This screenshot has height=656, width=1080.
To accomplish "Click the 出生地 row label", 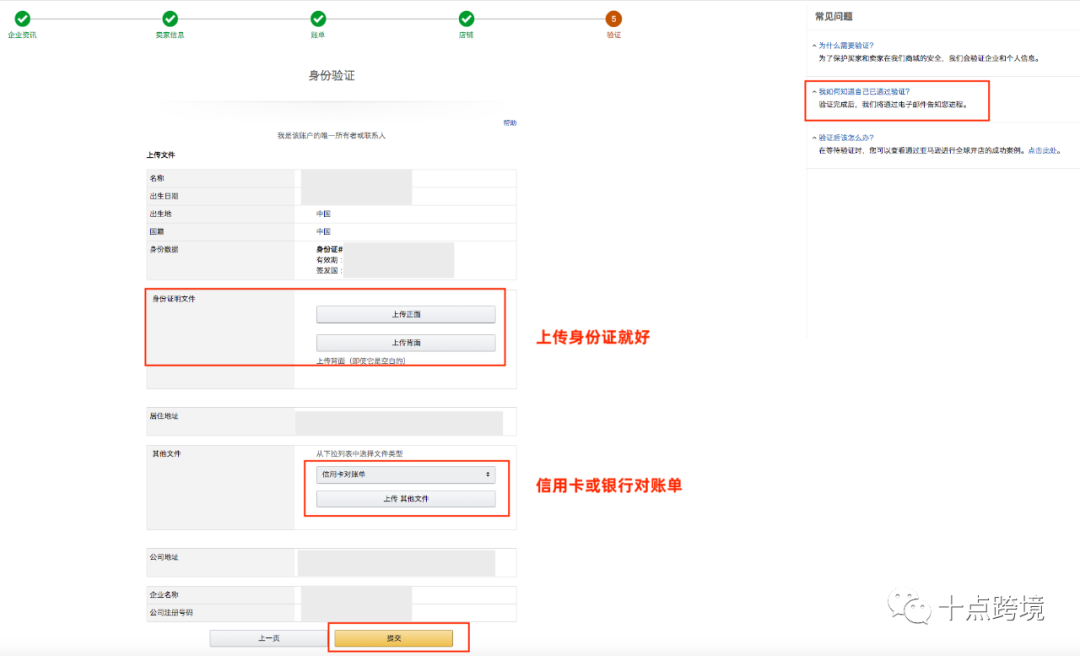I will (x=160, y=214).
